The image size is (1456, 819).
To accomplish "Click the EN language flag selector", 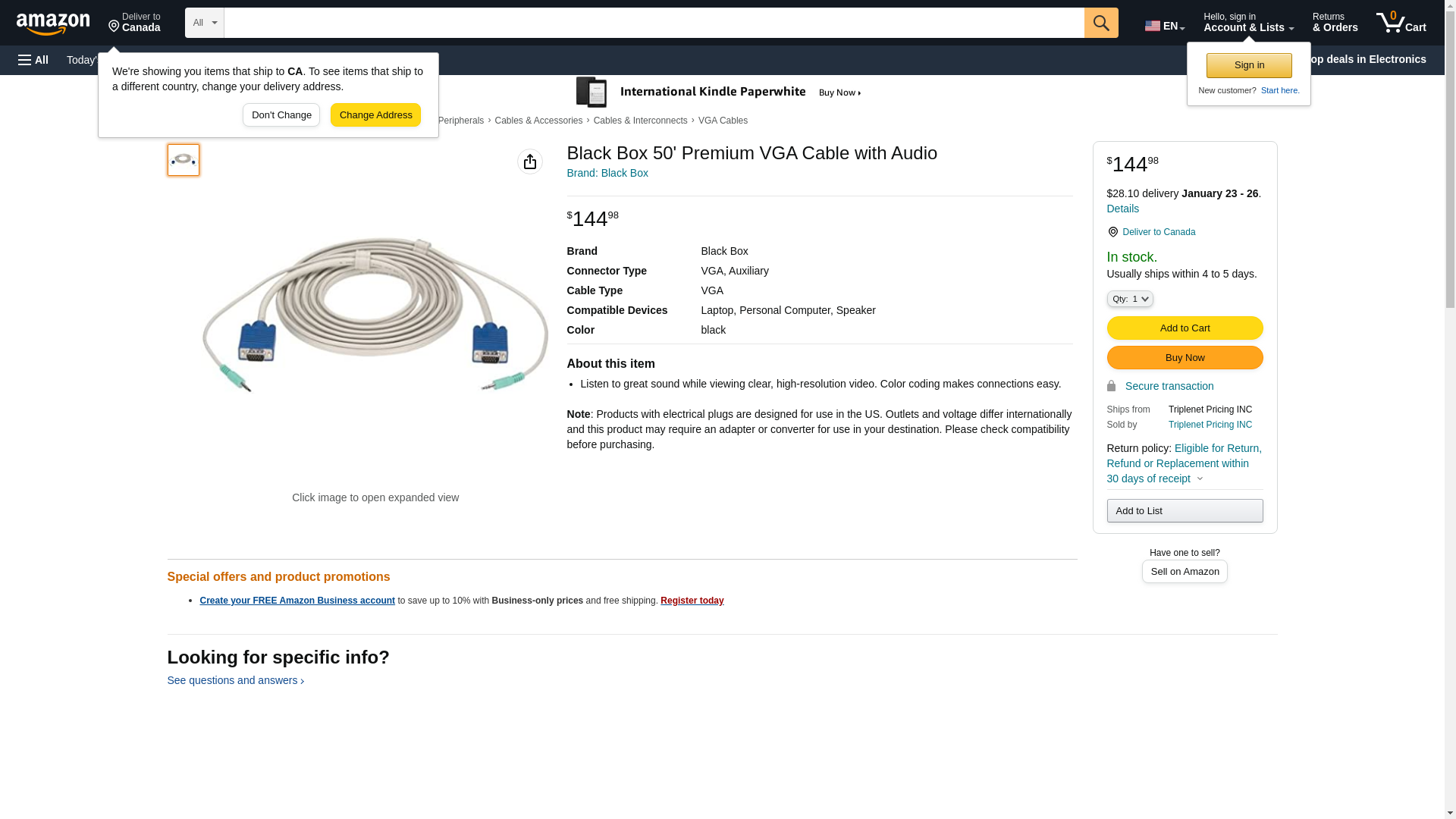I will [x=1164, y=26].
